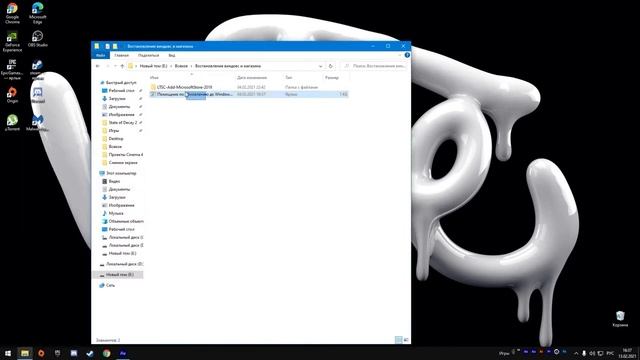The image size is (640, 360).
Task: Go forward in Explorer navigation history
Action: (107, 66)
